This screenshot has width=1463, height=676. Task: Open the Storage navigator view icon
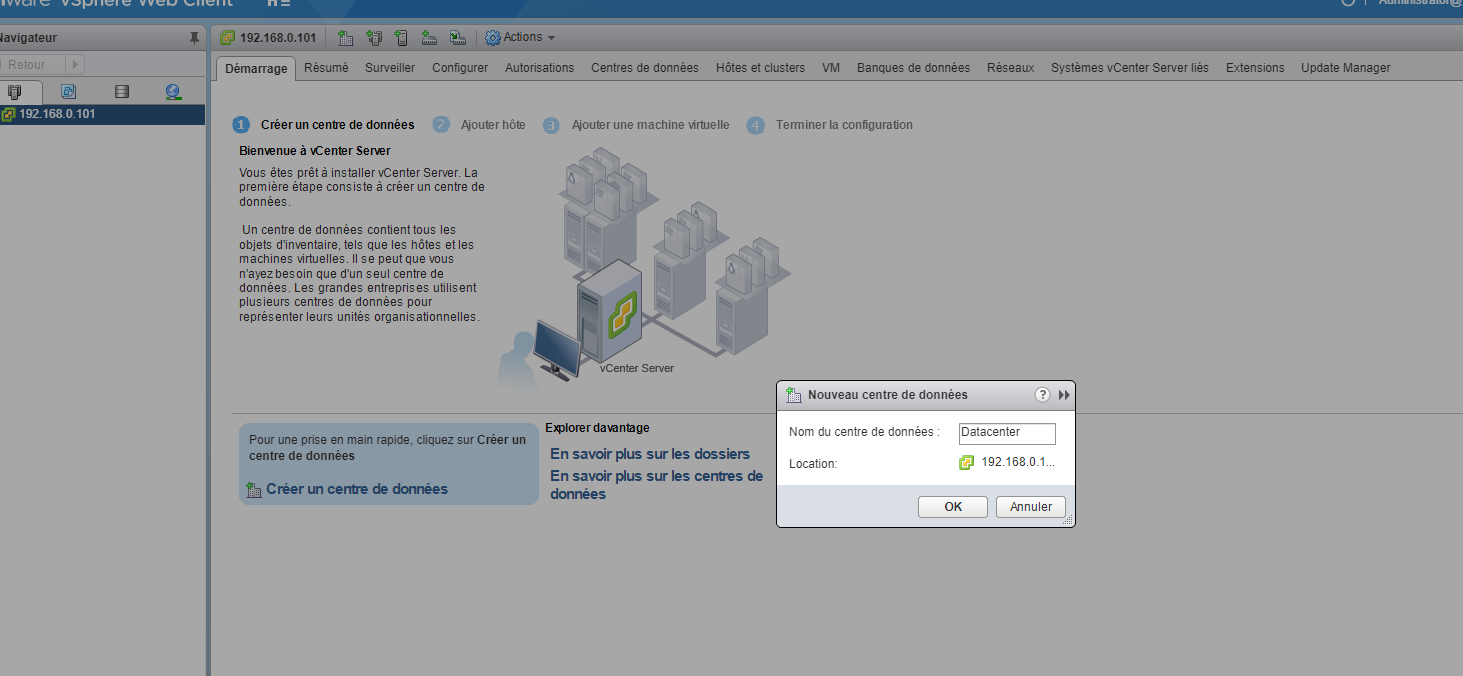122,92
